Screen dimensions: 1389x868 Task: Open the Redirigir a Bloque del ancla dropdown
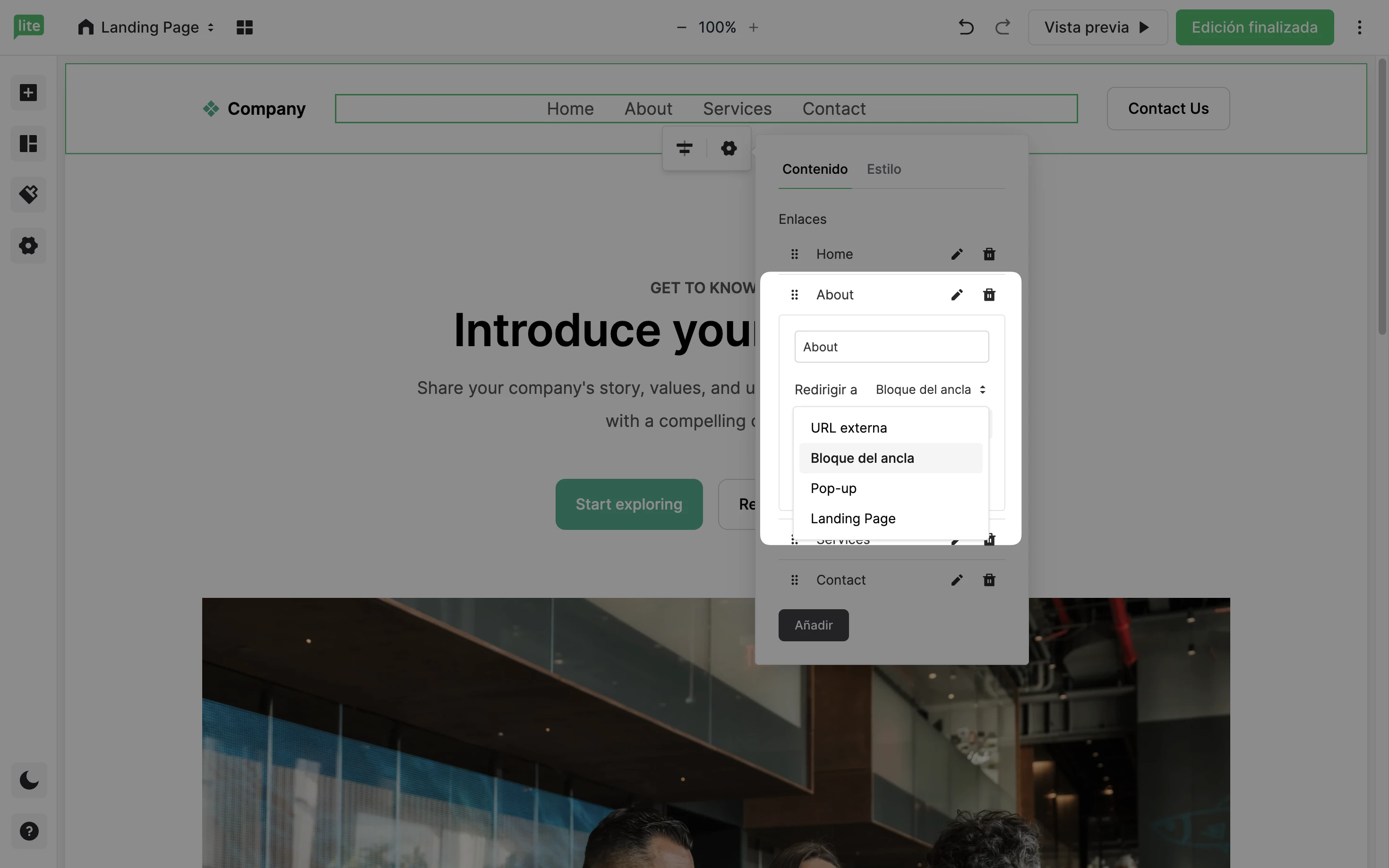click(930, 389)
